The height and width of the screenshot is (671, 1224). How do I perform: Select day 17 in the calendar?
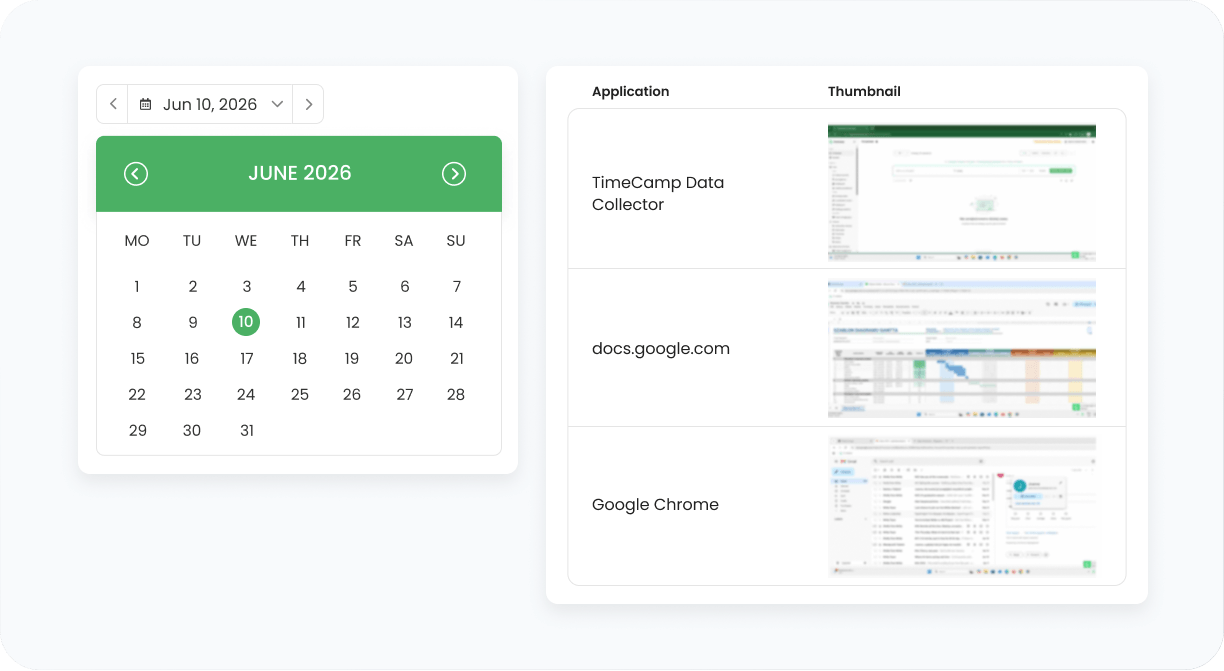point(247,359)
